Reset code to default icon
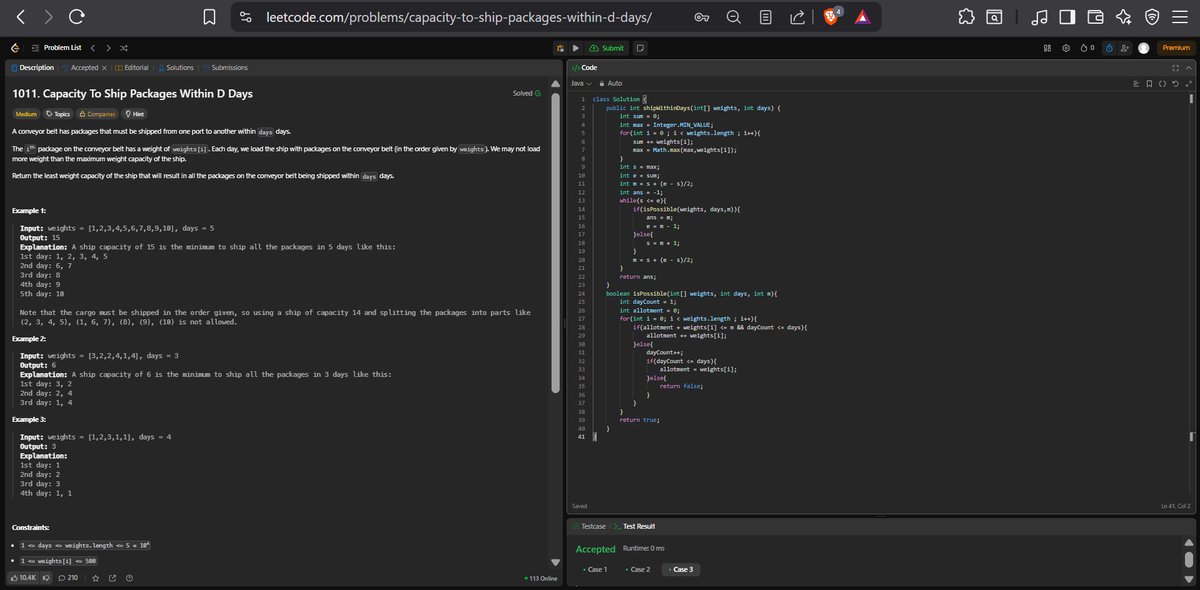This screenshot has width=1200, height=590. click(1174, 83)
